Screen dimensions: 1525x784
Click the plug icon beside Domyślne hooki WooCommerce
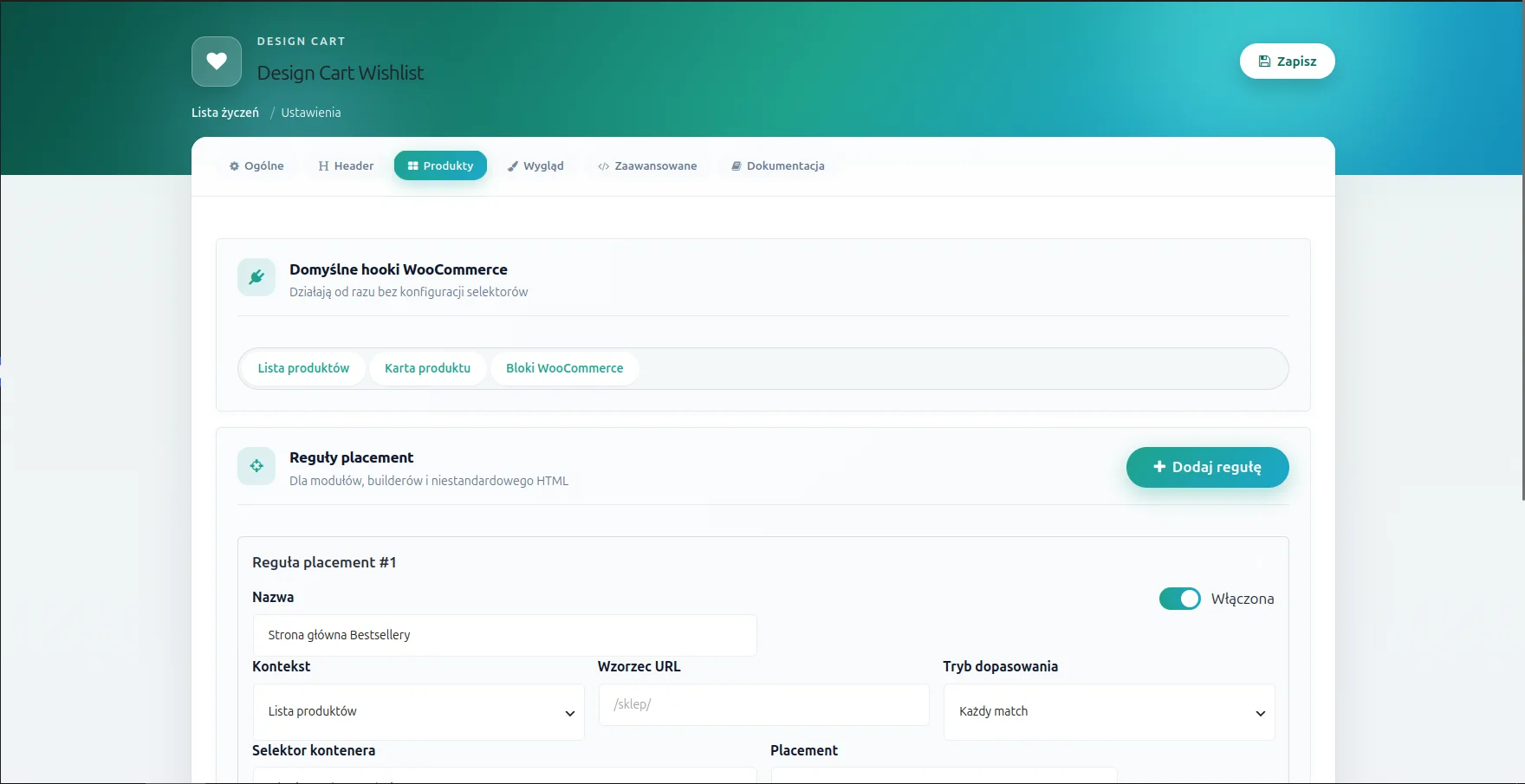256,277
